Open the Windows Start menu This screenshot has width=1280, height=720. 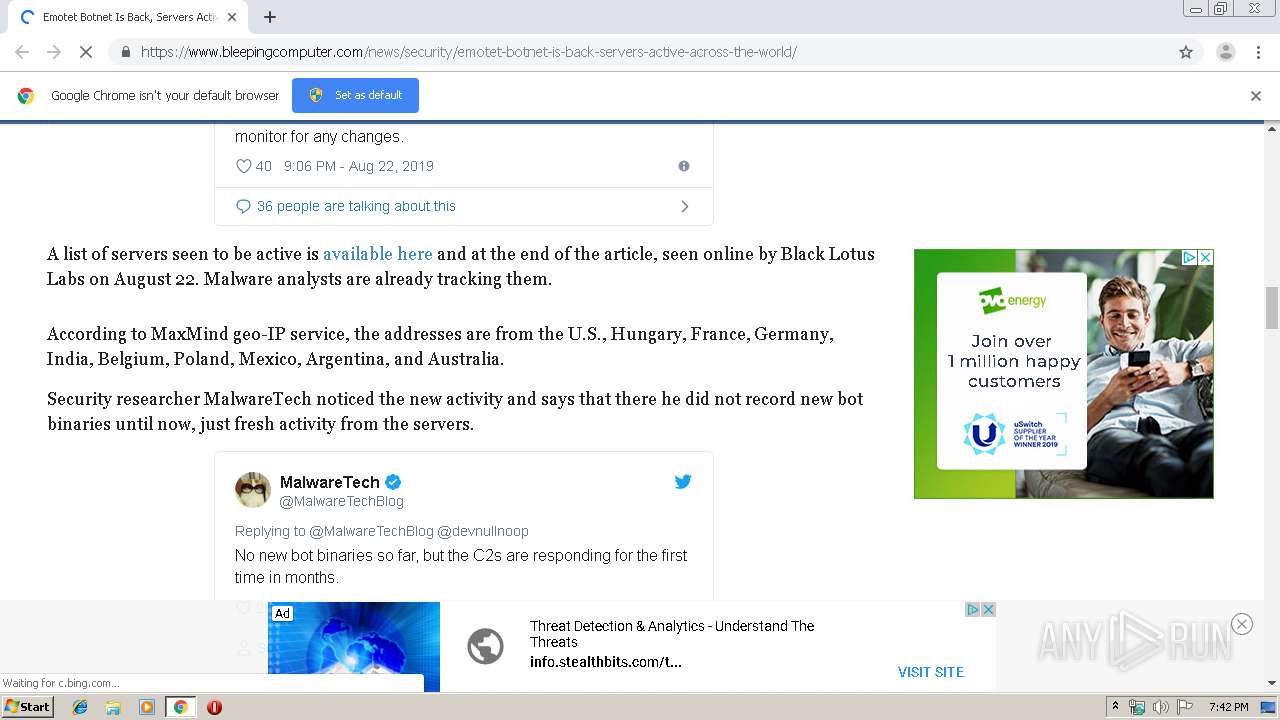28,707
